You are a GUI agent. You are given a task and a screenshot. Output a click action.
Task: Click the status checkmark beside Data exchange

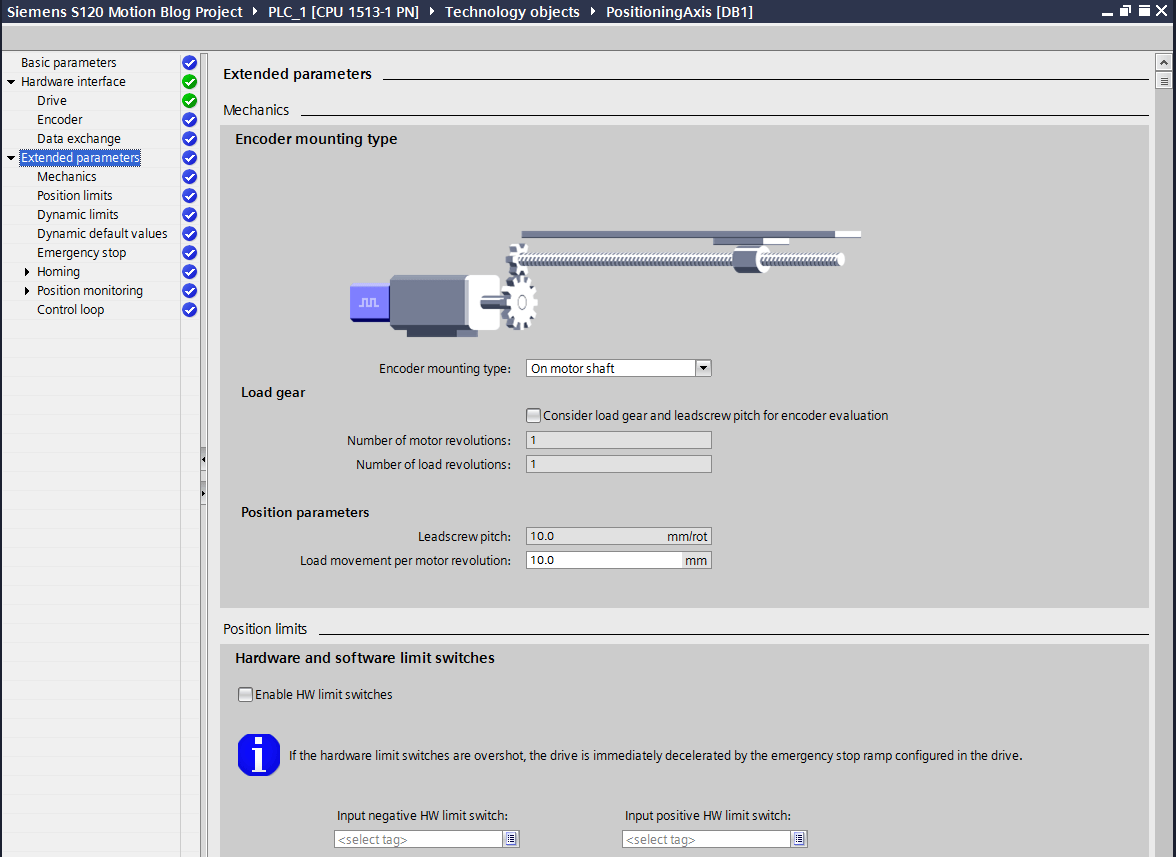coord(190,139)
